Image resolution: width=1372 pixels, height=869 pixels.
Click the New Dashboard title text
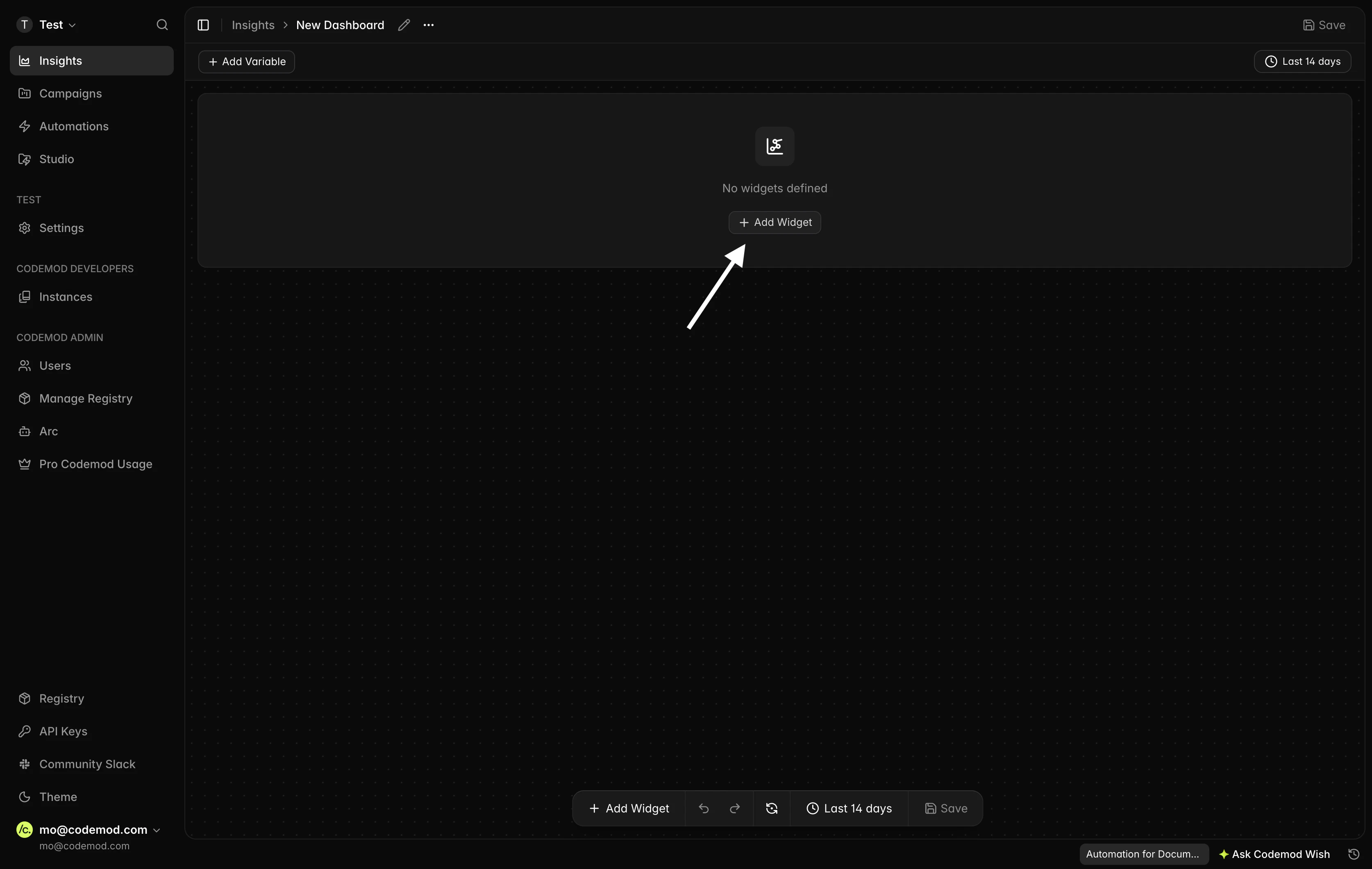click(340, 25)
